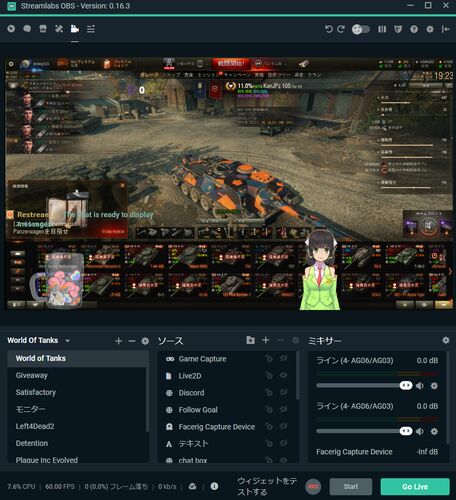Click the Go Live button
Viewport: 456px width, 500px height.
[x=415, y=487]
